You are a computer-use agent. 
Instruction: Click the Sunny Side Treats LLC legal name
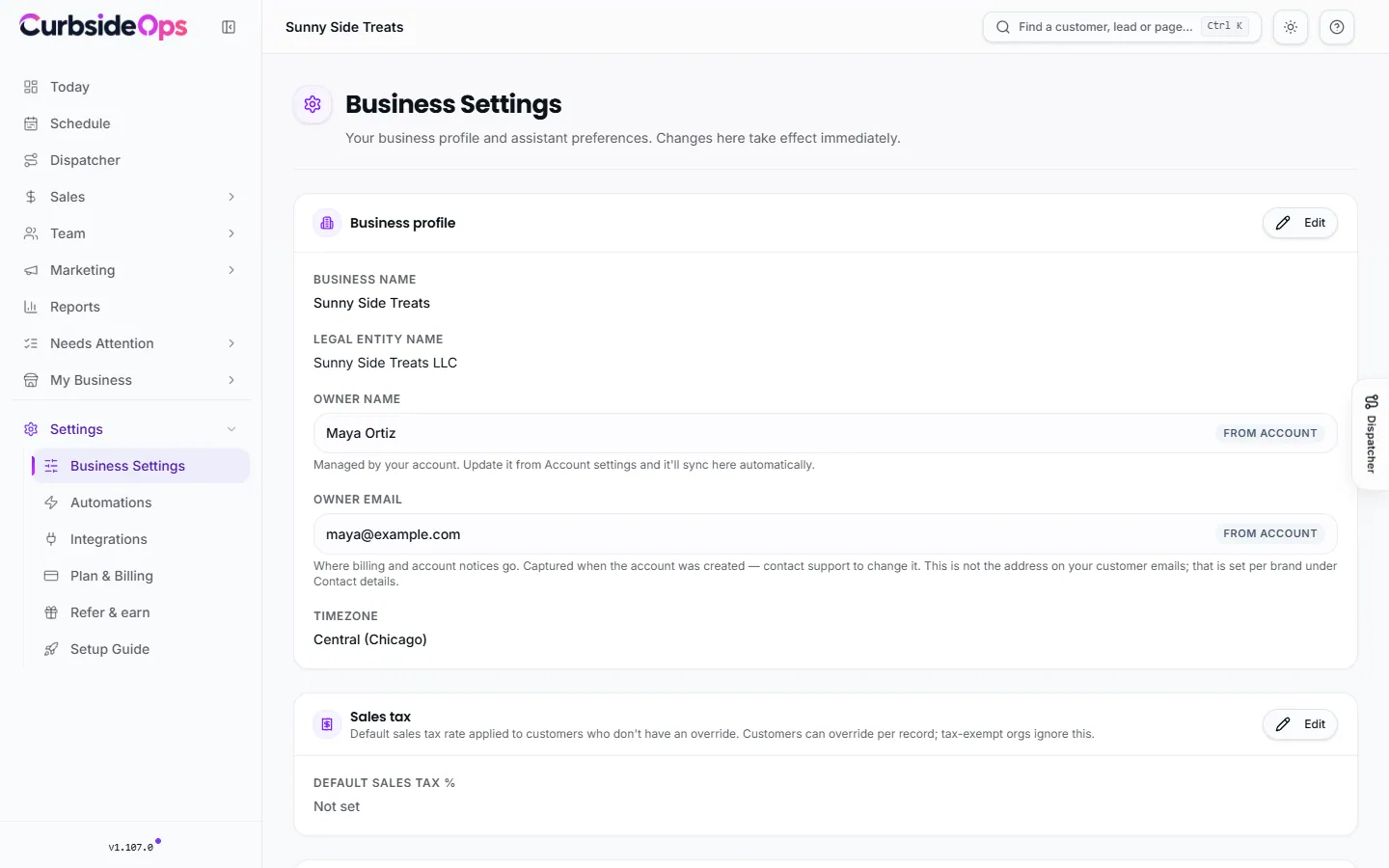[385, 363]
